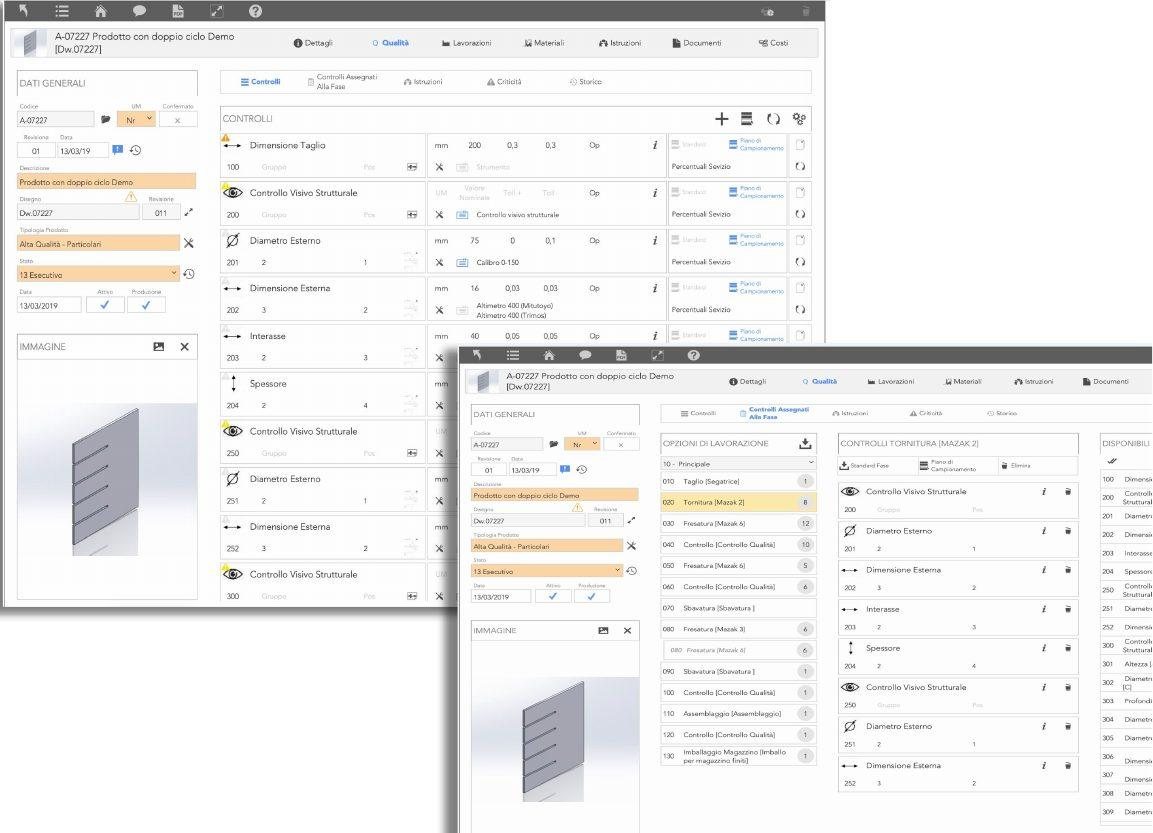Screen dimensions: 1153x833
Task: Click the delete X in Diametro Esterno 201 row
Action: click(x=439, y=262)
